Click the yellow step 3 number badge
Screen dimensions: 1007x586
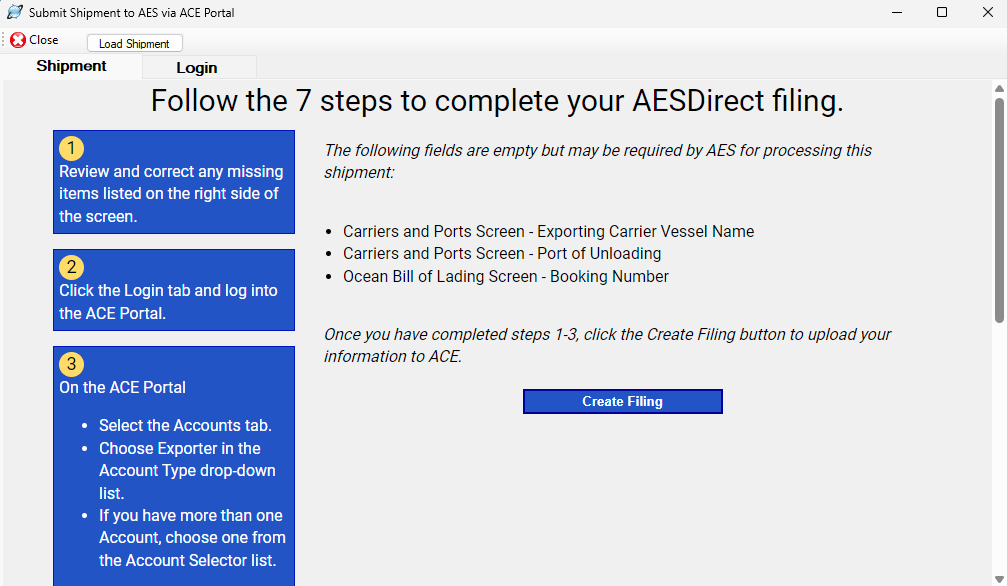[x=71, y=364]
